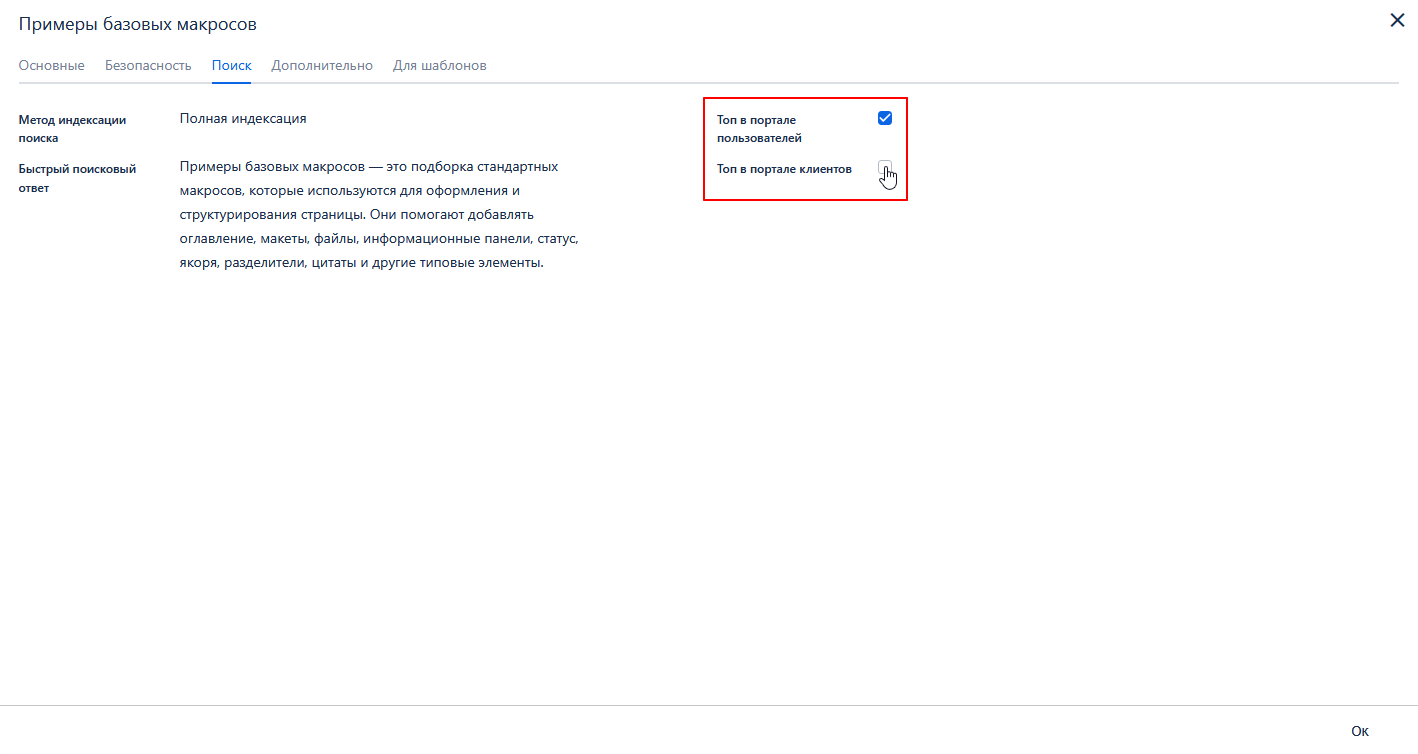
Task: Click the dialog title Примеры базовых макросов
Action: coord(137,23)
